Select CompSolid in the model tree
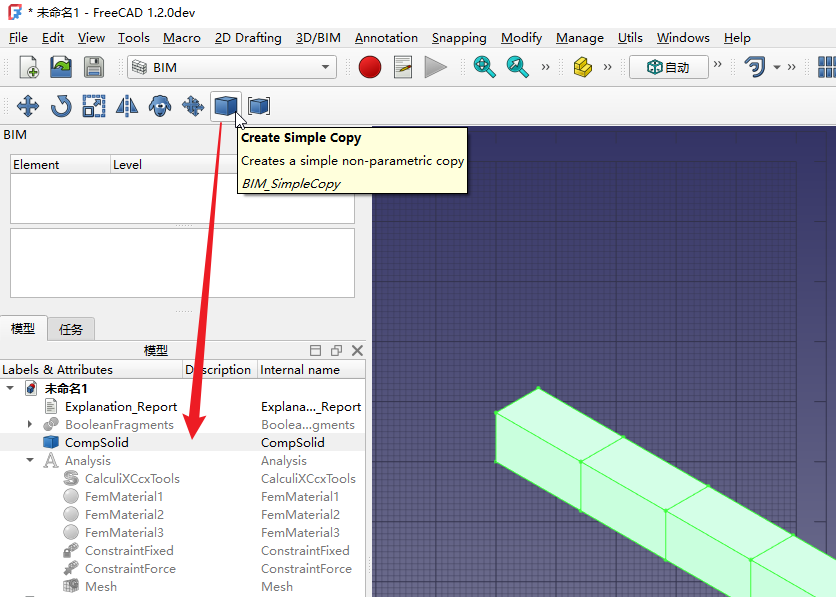 click(x=96, y=443)
